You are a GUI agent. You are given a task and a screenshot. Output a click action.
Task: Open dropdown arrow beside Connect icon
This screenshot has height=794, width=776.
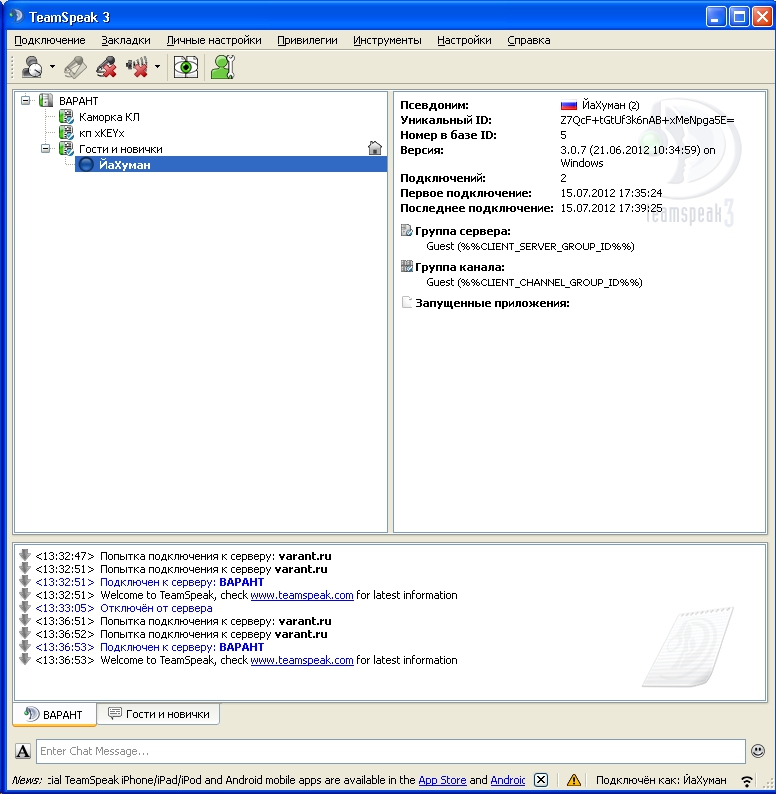click(x=52, y=67)
